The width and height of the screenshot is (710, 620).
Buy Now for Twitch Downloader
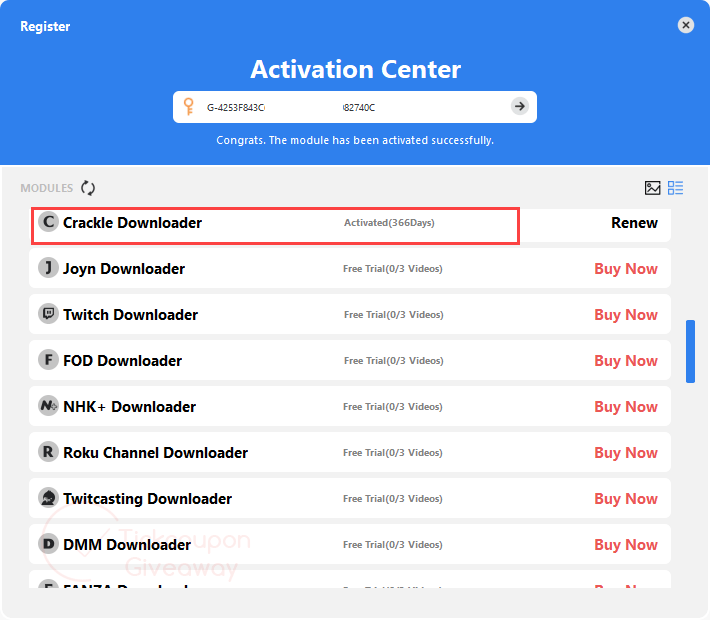[x=626, y=315]
